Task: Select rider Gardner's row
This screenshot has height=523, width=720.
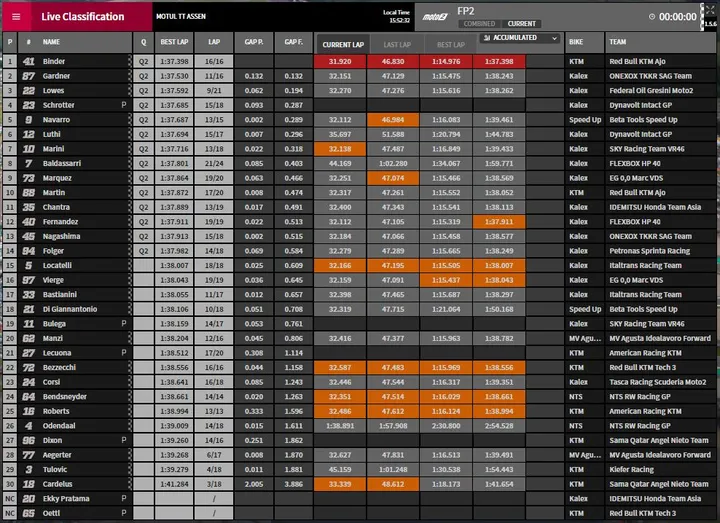Action: click(360, 76)
